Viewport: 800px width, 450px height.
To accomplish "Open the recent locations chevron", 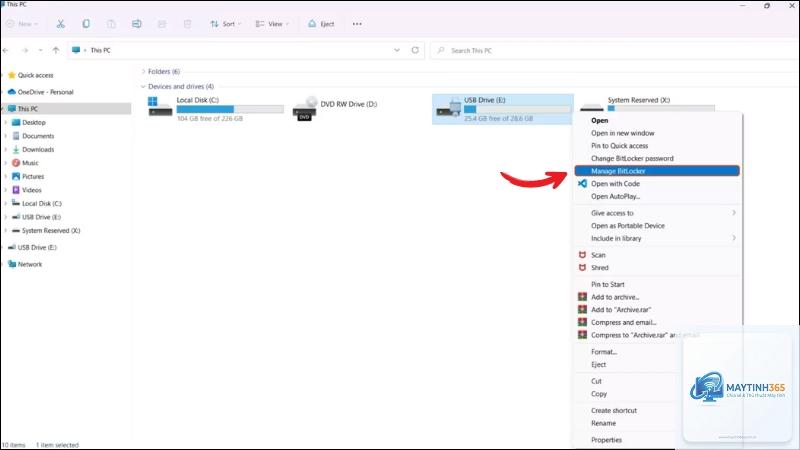I will pos(40,50).
